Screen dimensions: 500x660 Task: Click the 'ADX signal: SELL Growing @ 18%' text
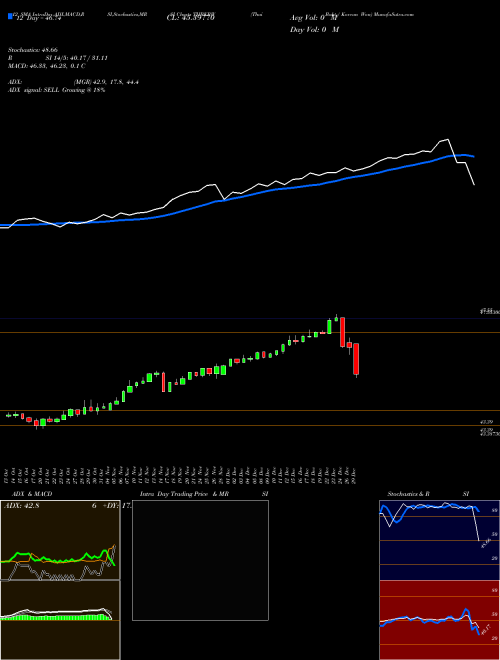(x=56, y=90)
